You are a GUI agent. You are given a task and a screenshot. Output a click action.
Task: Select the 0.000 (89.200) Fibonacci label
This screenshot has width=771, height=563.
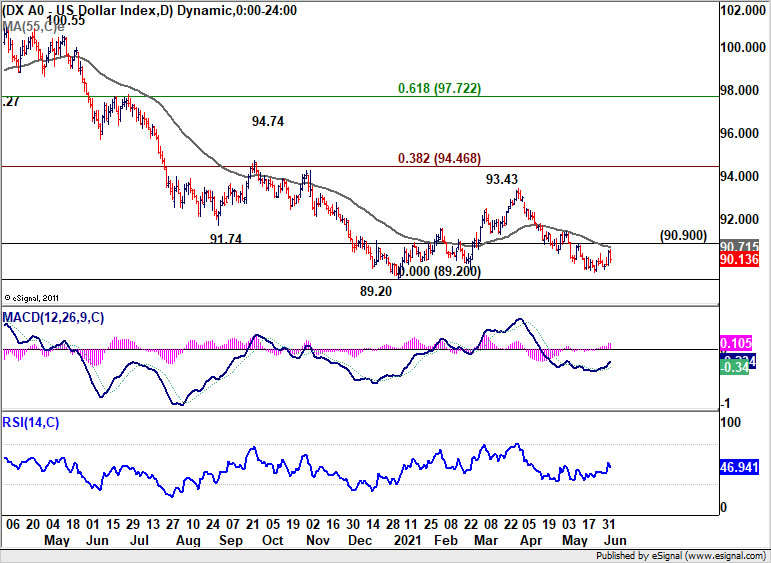pyautogui.click(x=439, y=271)
